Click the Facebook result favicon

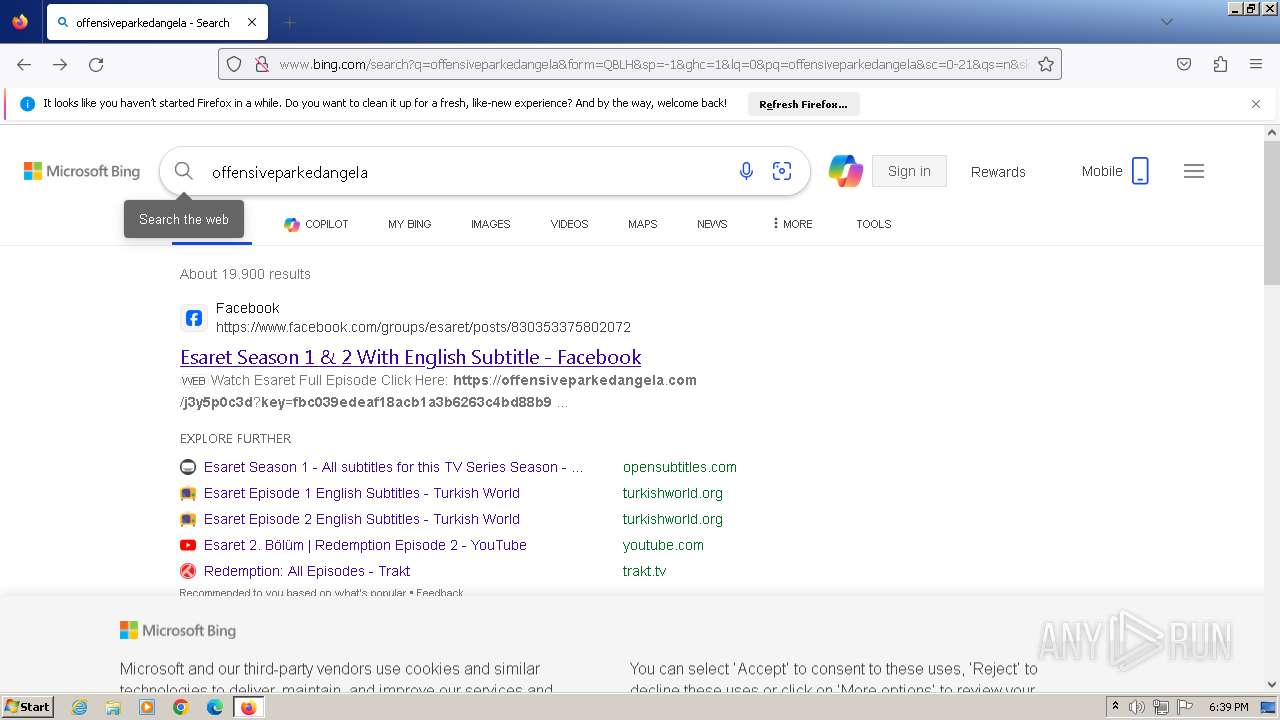194,318
